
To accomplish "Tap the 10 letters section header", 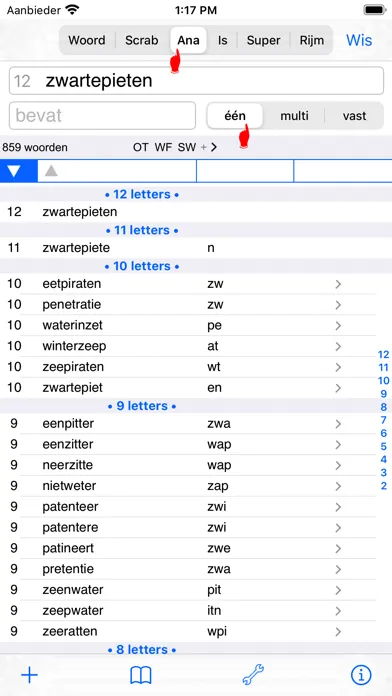I will coord(142,266).
